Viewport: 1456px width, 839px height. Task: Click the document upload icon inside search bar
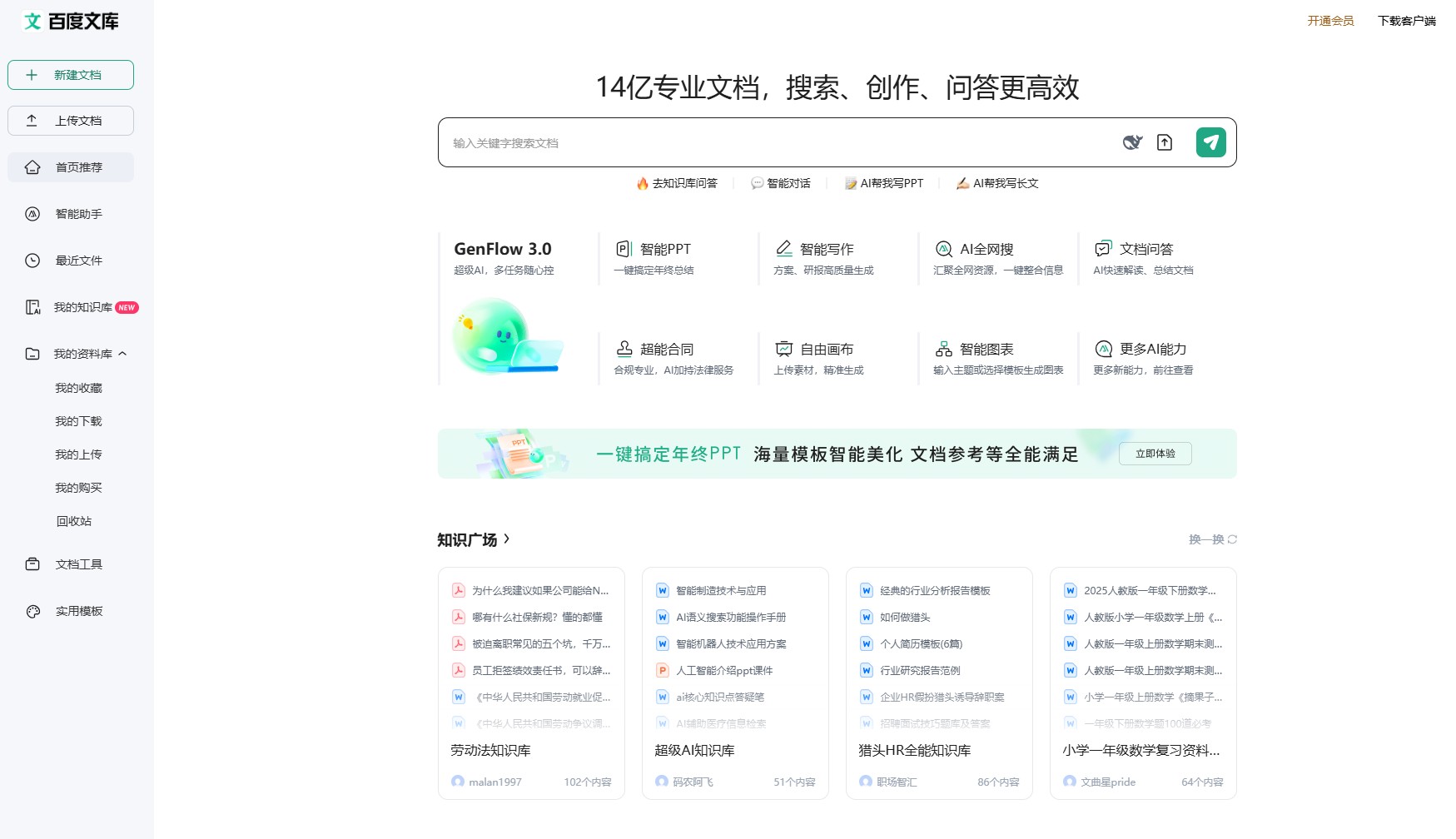point(1165,142)
